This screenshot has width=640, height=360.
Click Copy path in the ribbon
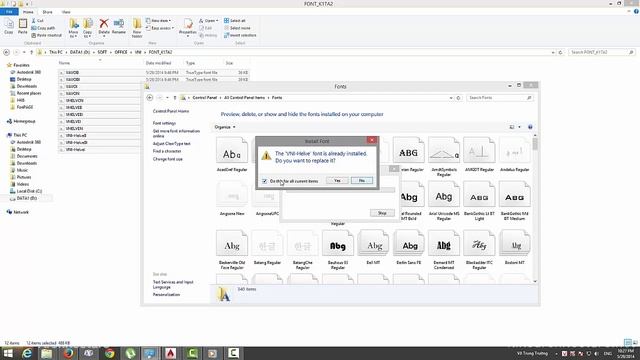[43, 28]
